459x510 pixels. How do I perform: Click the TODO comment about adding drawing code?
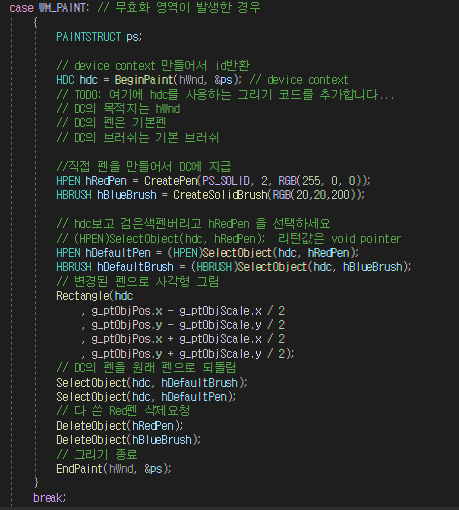tap(225, 95)
